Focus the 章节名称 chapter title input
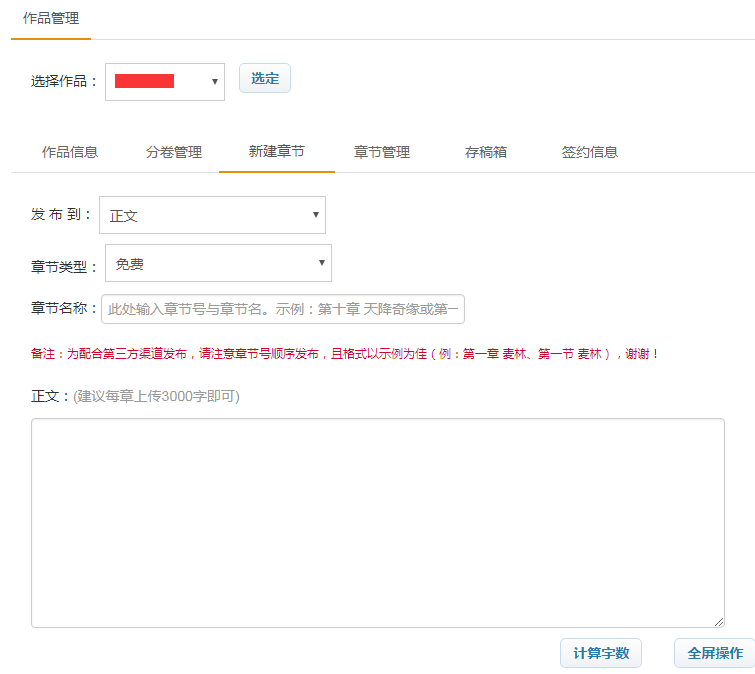This screenshot has width=755, height=674. 283,309
